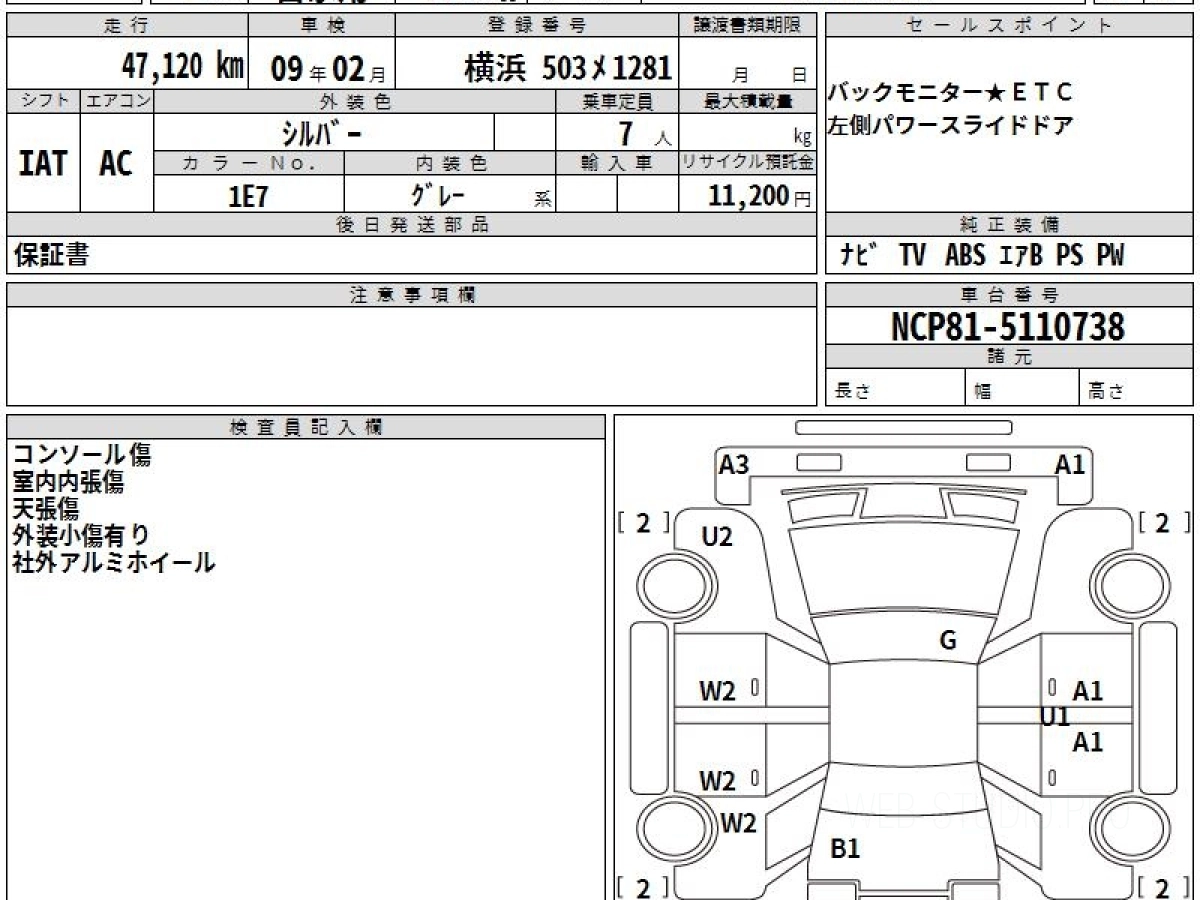Select the 内装色 header cell
Screen dimensions: 1200x900
450,163
